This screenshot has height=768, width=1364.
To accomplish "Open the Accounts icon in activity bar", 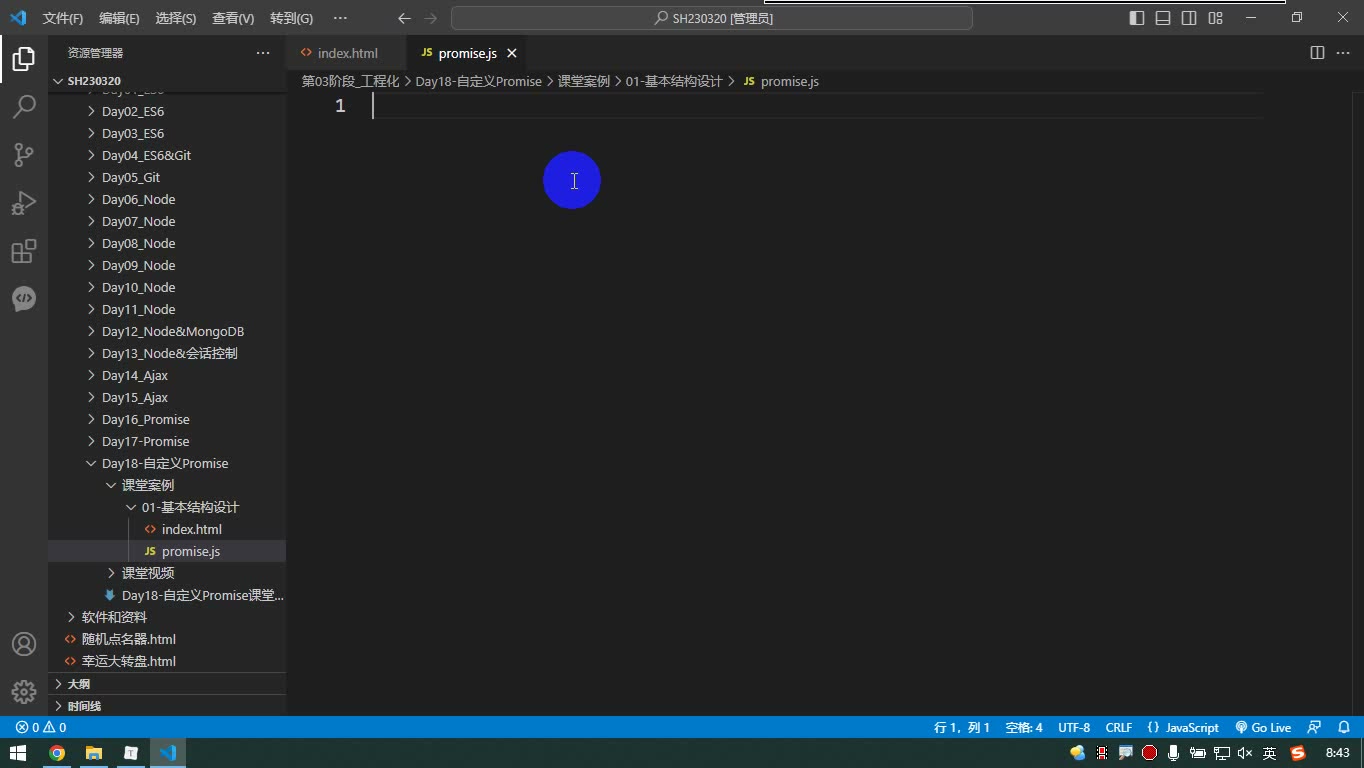I will [24, 644].
